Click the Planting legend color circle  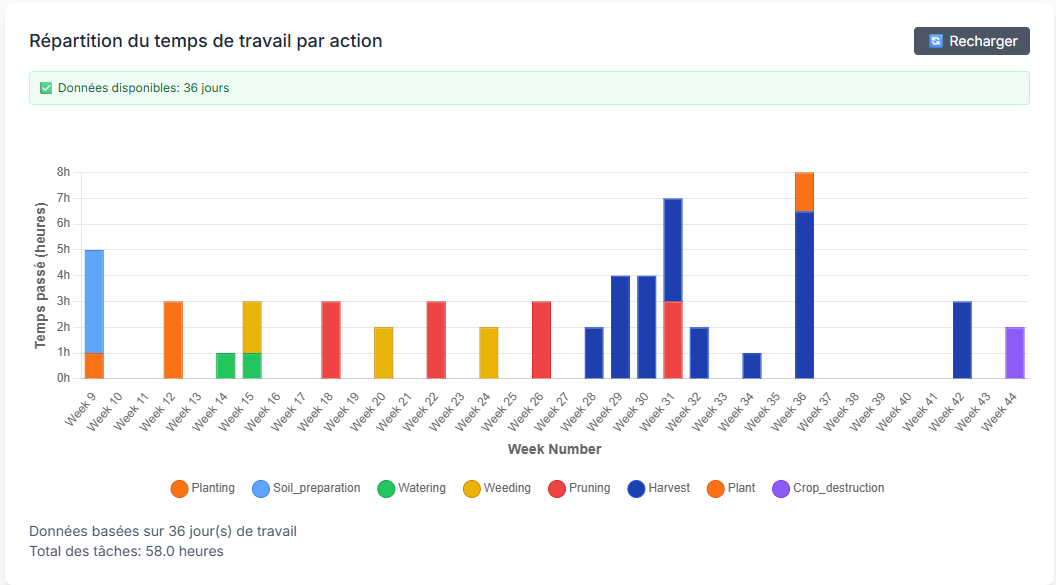179,488
